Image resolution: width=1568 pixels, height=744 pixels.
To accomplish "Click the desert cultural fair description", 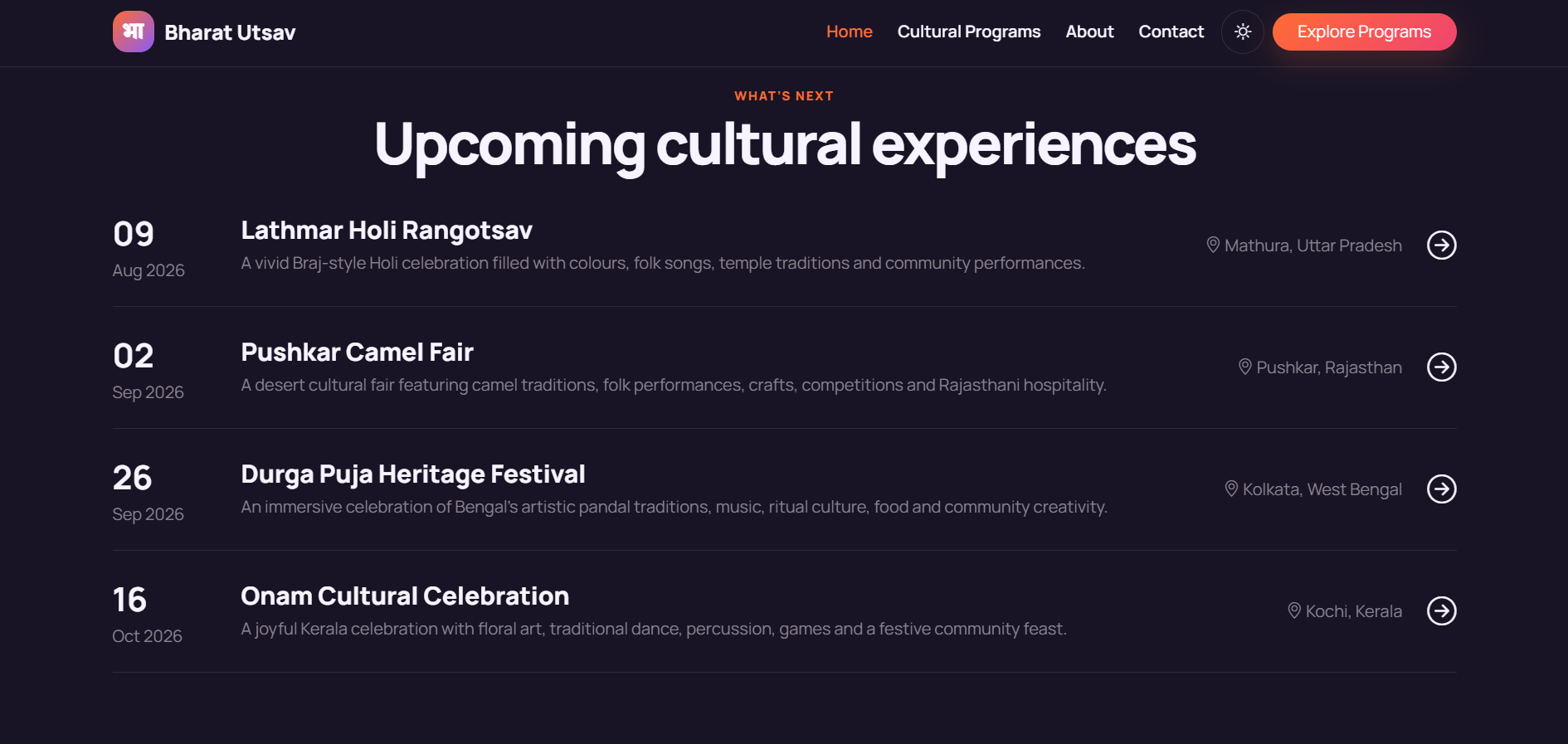I will 674,385.
